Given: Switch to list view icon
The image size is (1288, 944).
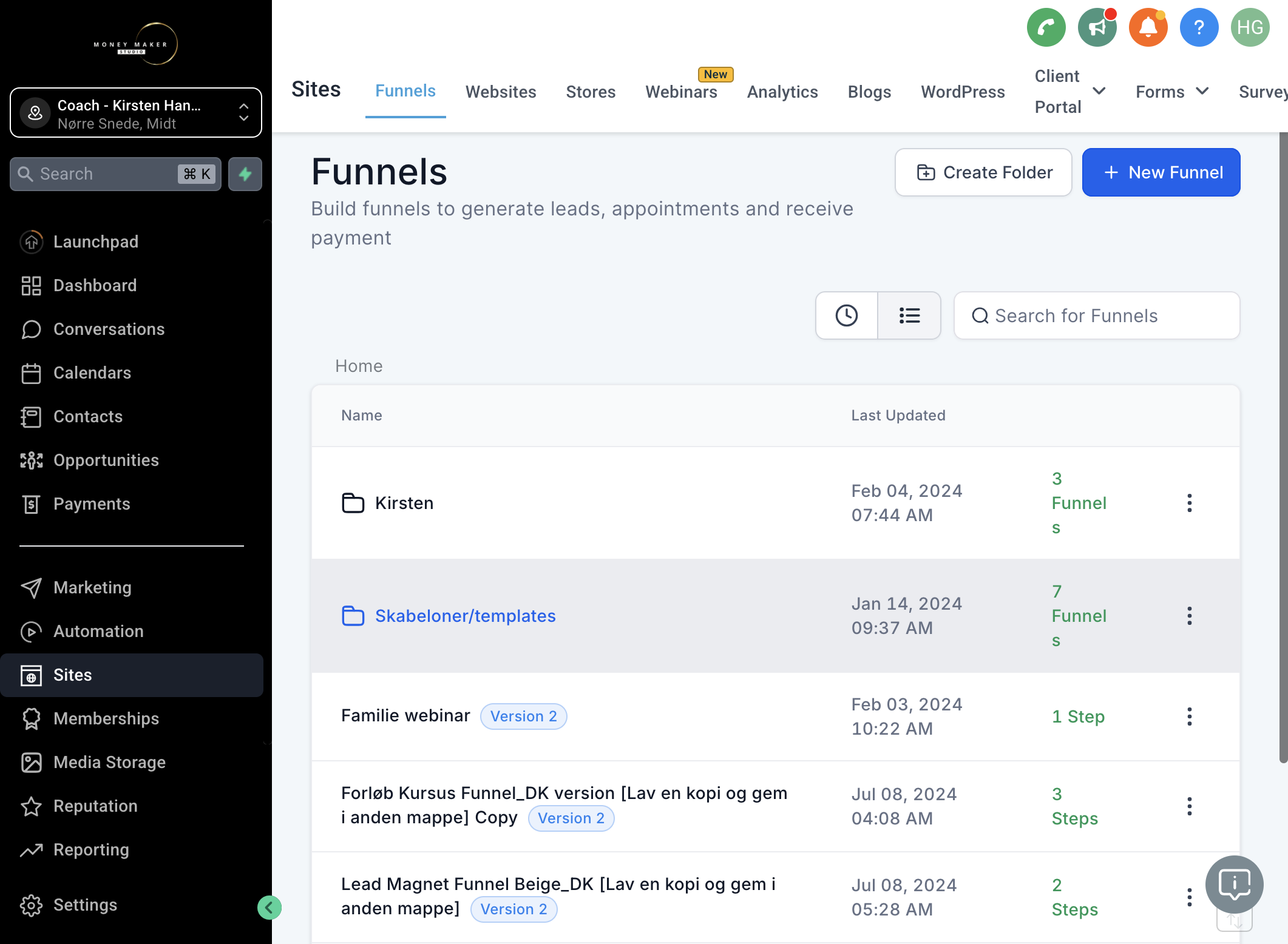Looking at the screenshot, I should coord(909,315).
